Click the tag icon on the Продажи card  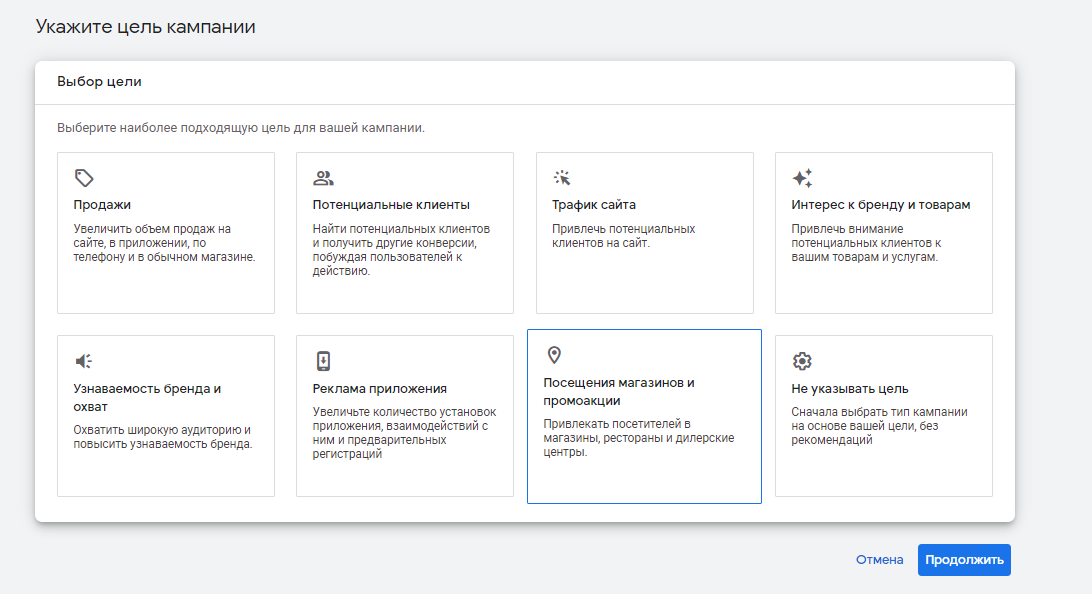click(84, 178)
